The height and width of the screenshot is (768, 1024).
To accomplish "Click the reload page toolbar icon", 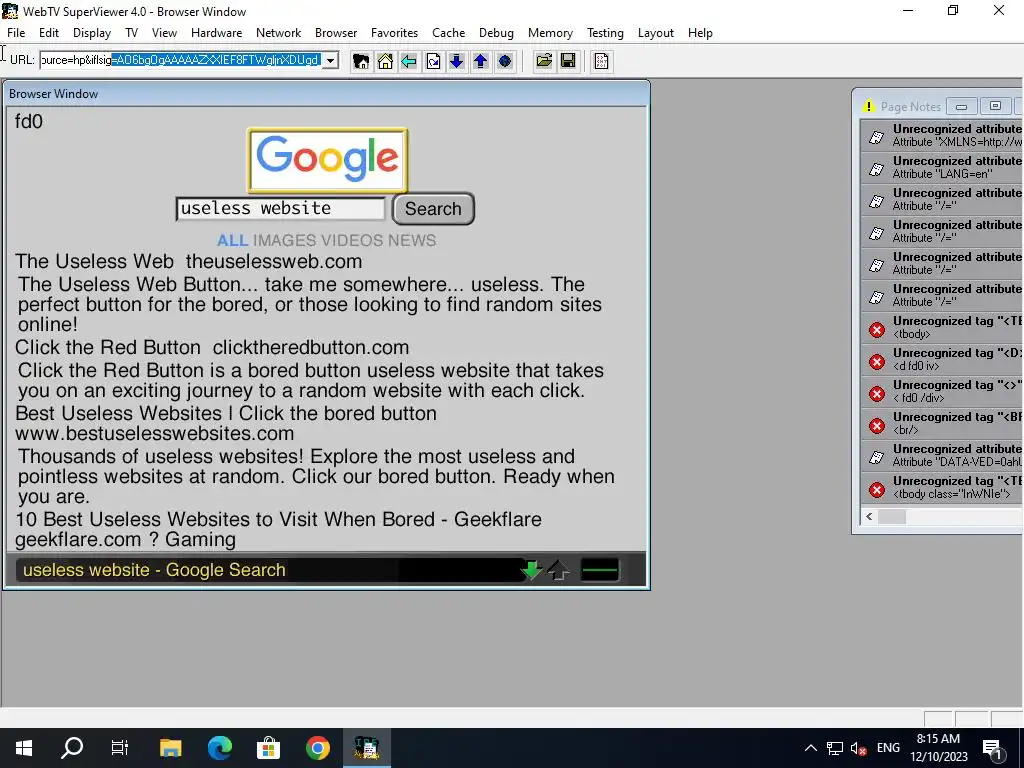I will tap(433, 61).
